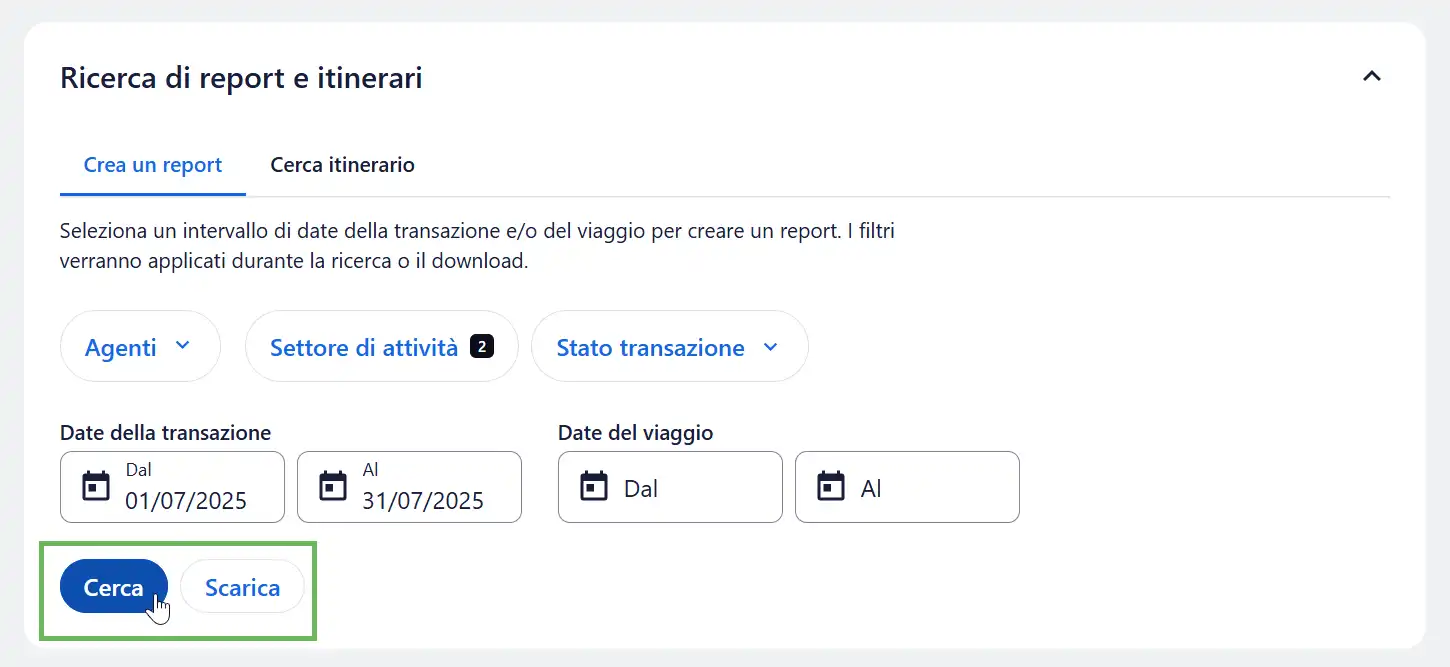Viewport: 1450px width, 667px height.
Task: Edit the transaction start date 01/07/2025
Action: coord(186,500)
